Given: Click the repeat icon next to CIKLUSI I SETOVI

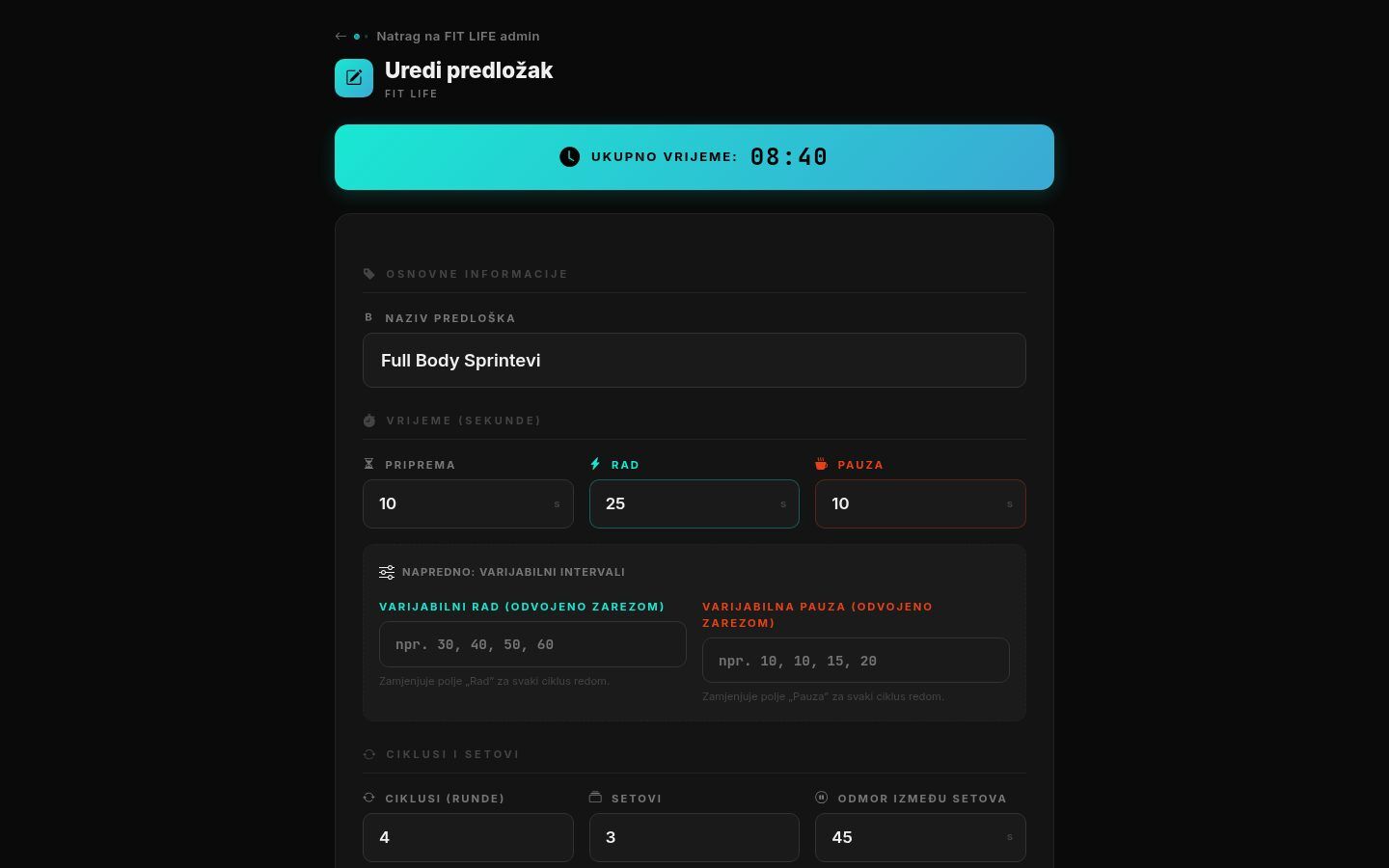Looking at the screenshot, I should 369,754.
